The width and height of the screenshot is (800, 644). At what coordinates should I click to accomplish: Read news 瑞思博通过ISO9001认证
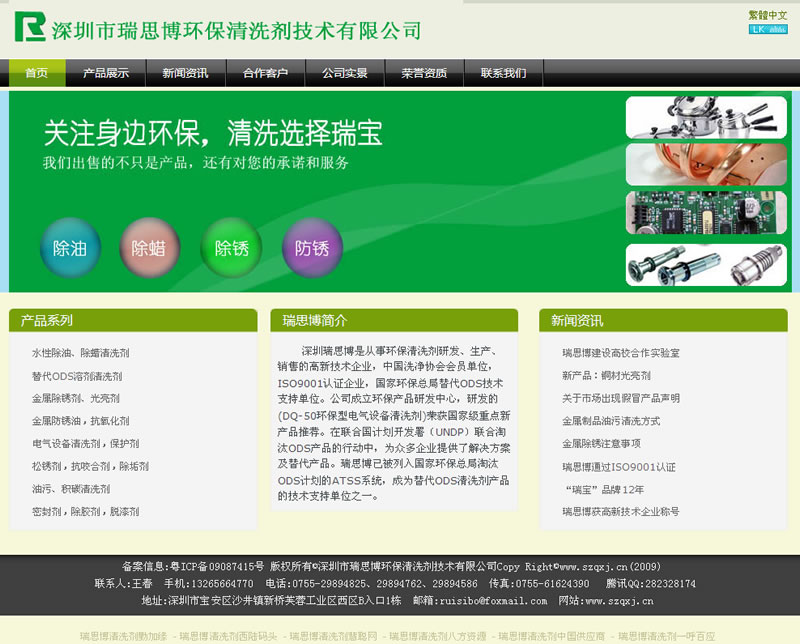[619, 466]
